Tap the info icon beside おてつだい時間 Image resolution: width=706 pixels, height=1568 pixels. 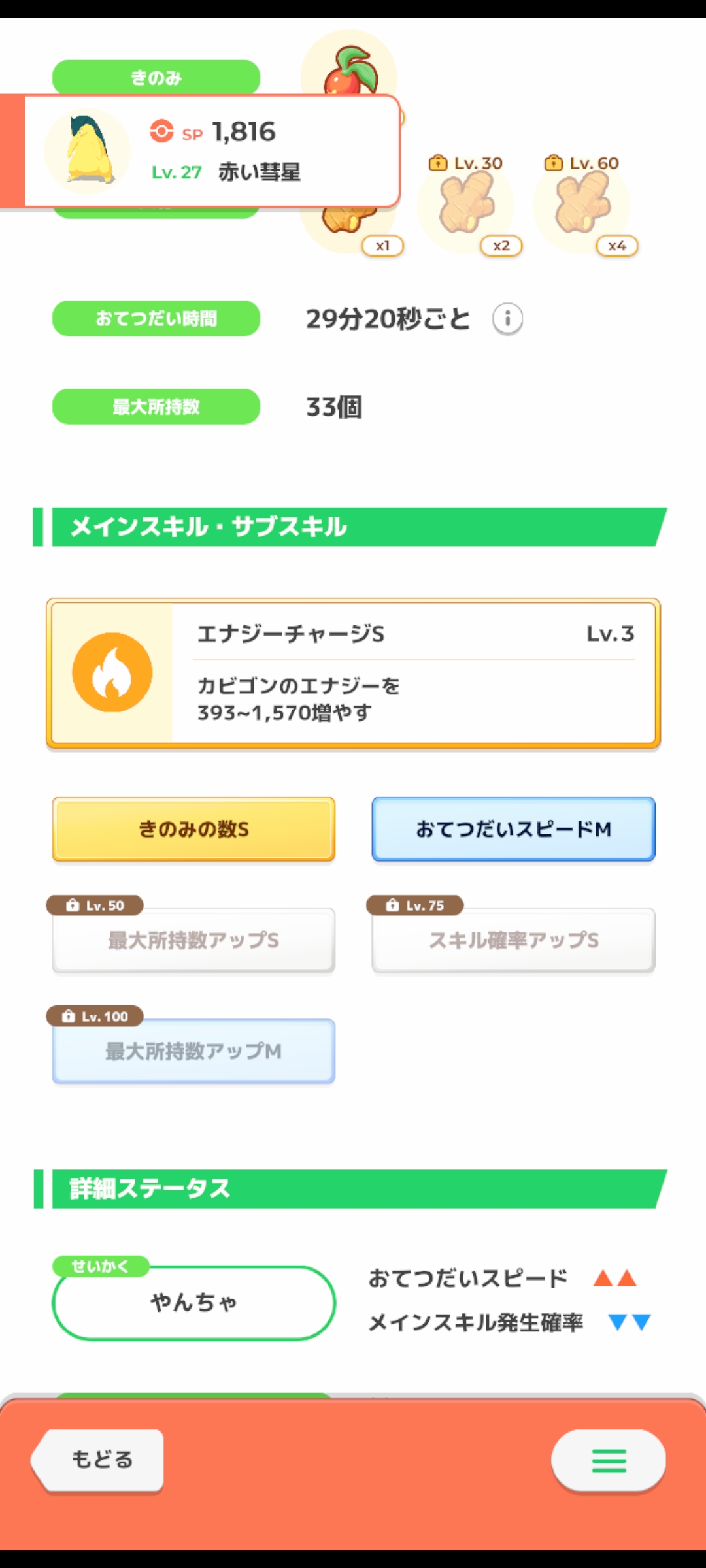tap(507, 319)
